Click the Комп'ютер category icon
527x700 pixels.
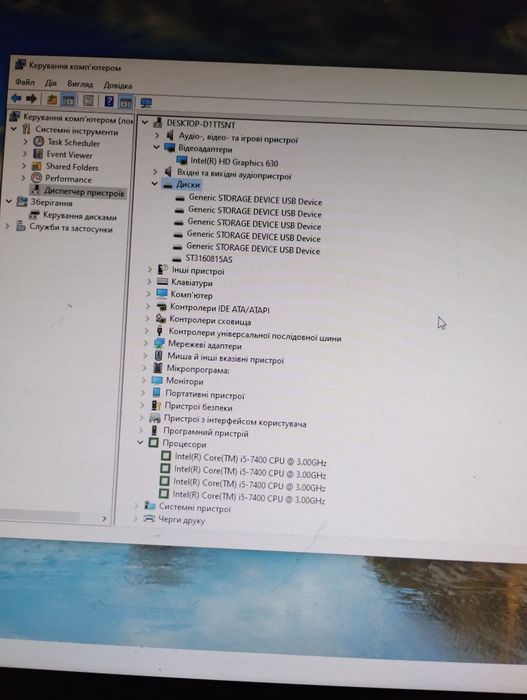point(162,294)
